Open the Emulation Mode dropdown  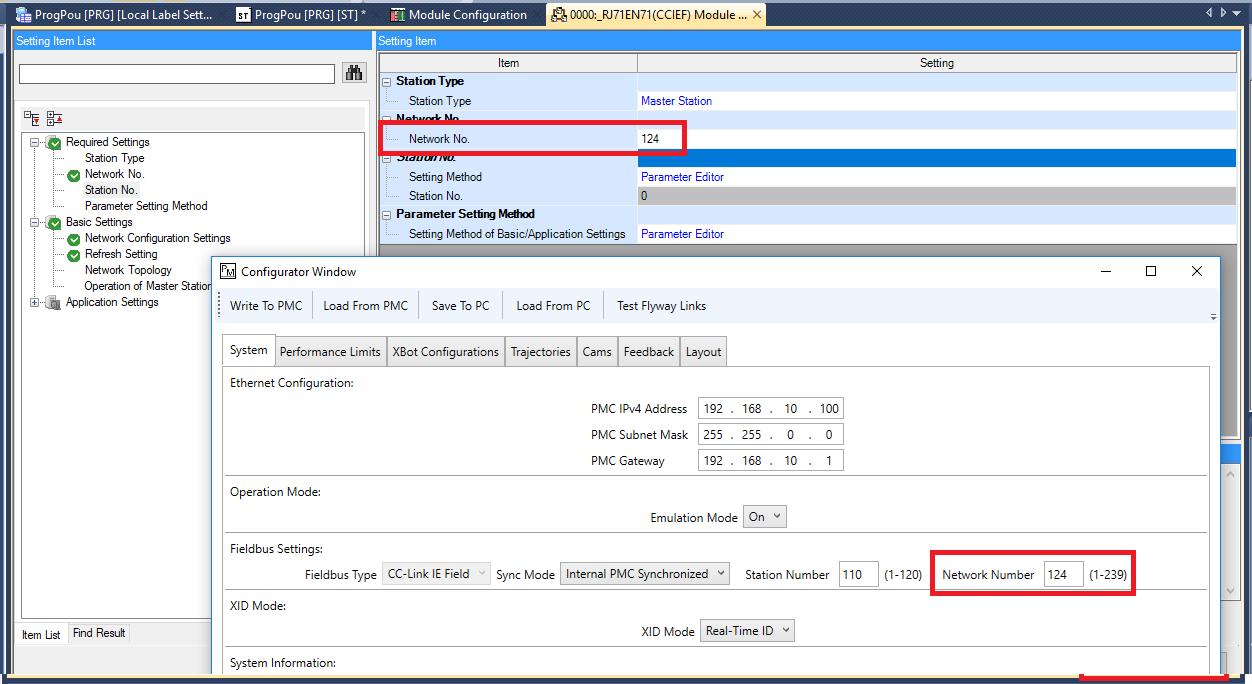tap(766, 517)
